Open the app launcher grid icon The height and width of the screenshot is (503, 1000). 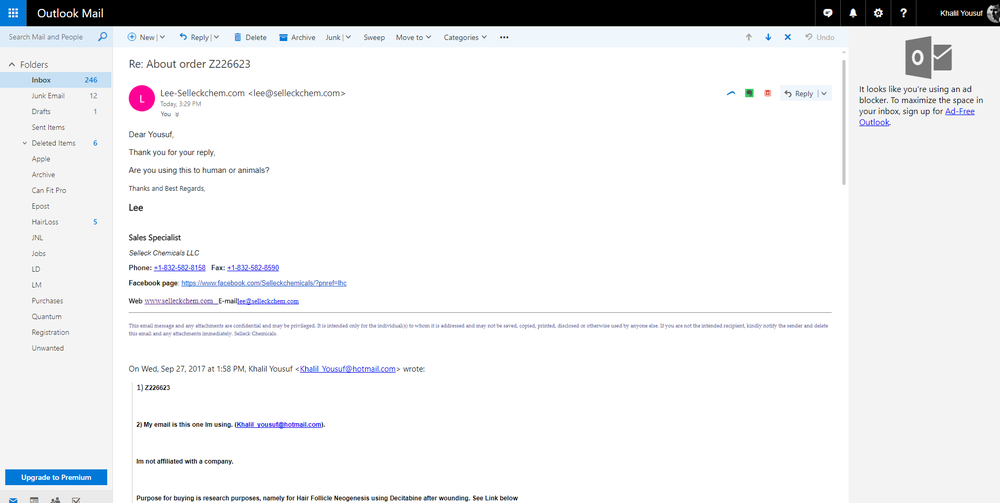12,13
